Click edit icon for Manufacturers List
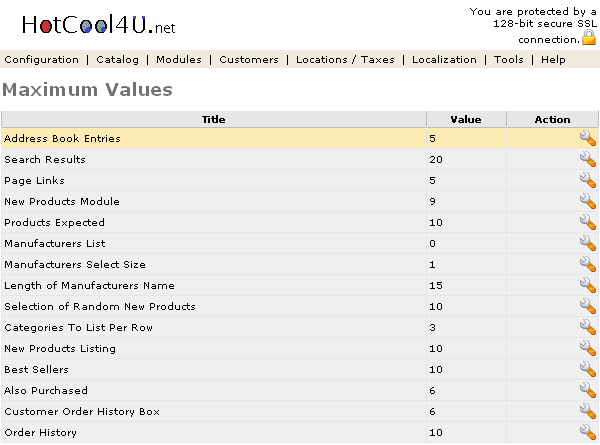The width and height of the screenshot is (600, 445). coord(587,244)
